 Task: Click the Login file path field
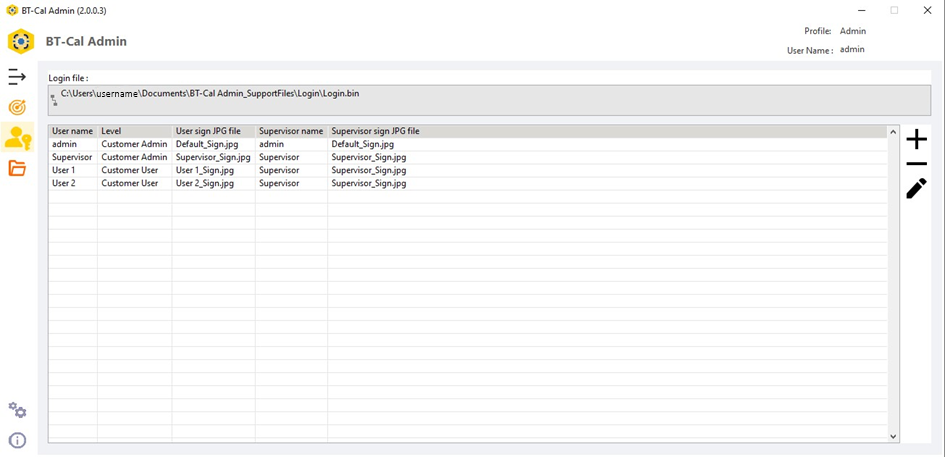pyautogui.click(x=489, y=100)
